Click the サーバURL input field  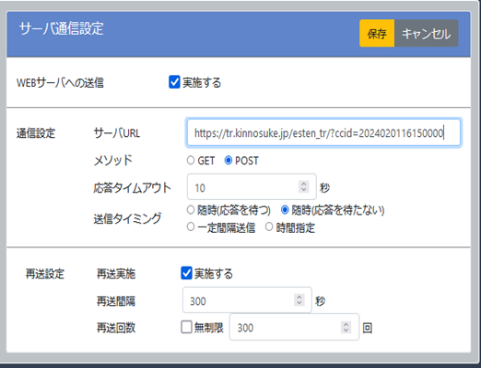[323, 133]
